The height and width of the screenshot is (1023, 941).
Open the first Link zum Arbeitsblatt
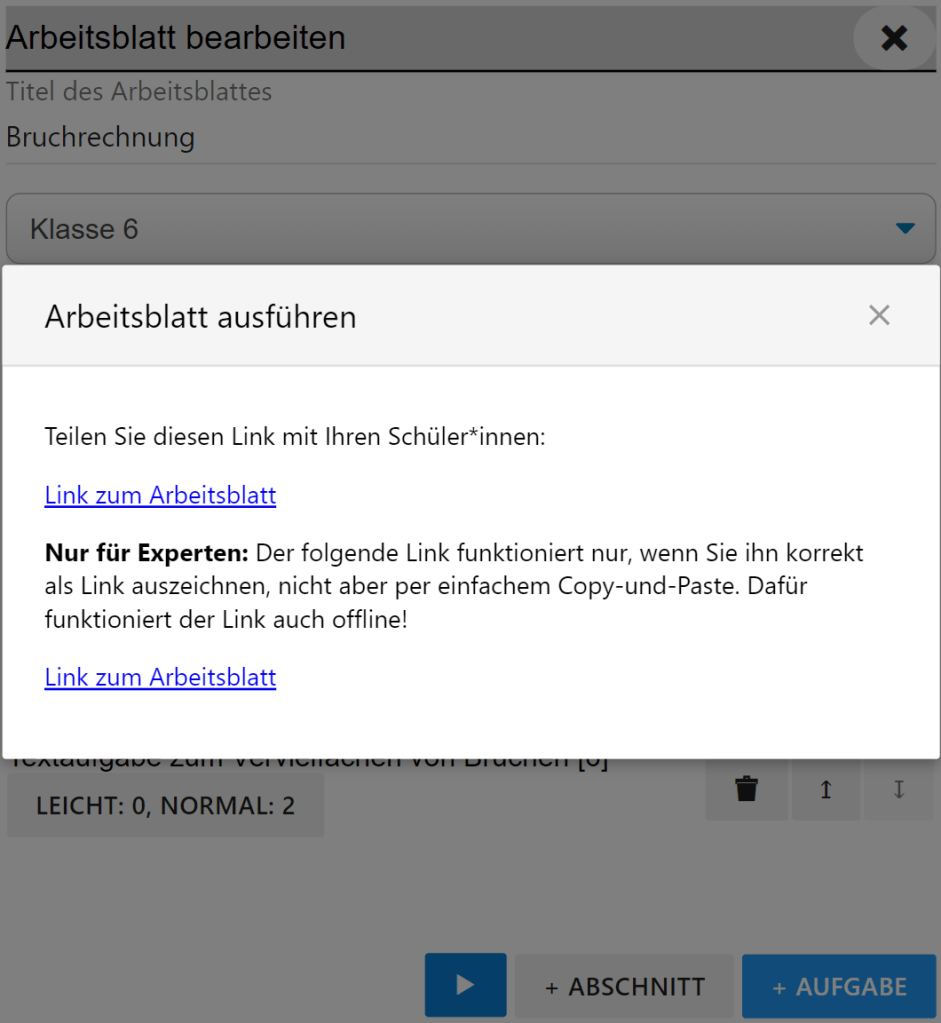(160, 495)
